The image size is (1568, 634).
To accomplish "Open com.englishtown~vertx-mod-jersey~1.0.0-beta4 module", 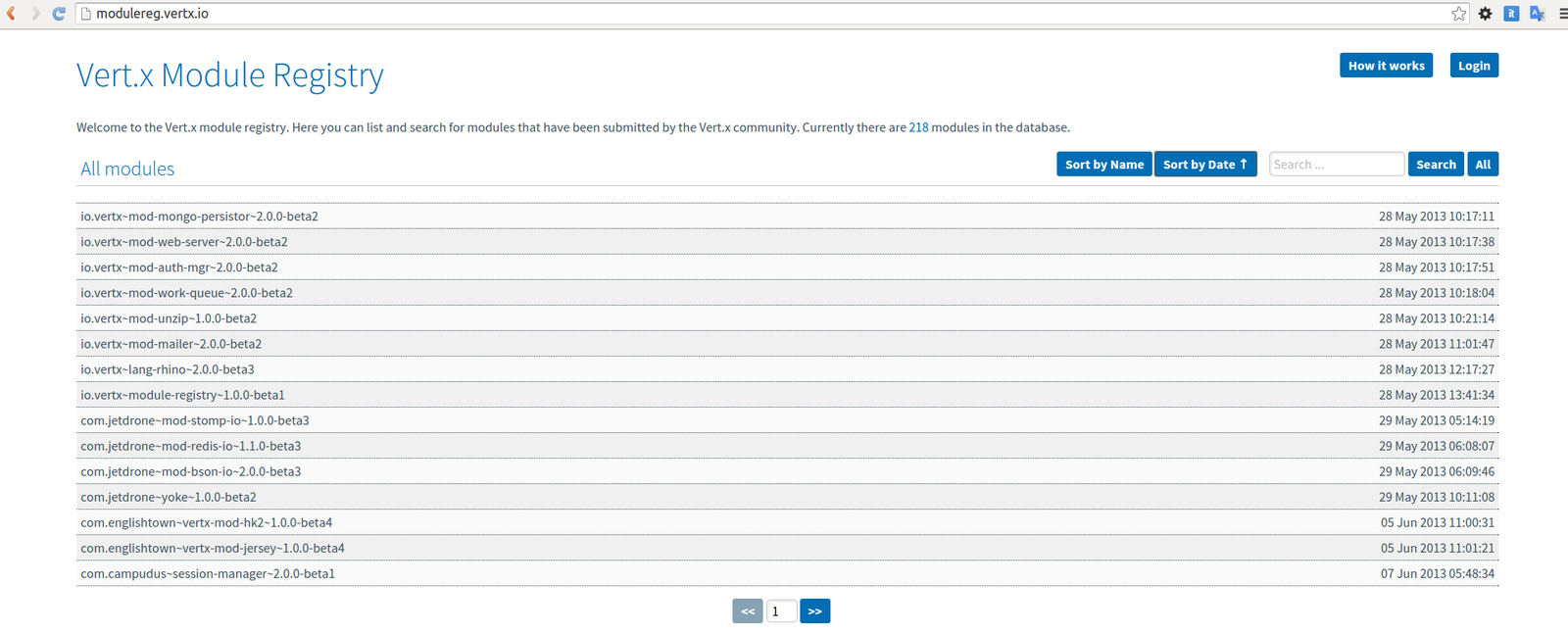I will coord(213,548).
